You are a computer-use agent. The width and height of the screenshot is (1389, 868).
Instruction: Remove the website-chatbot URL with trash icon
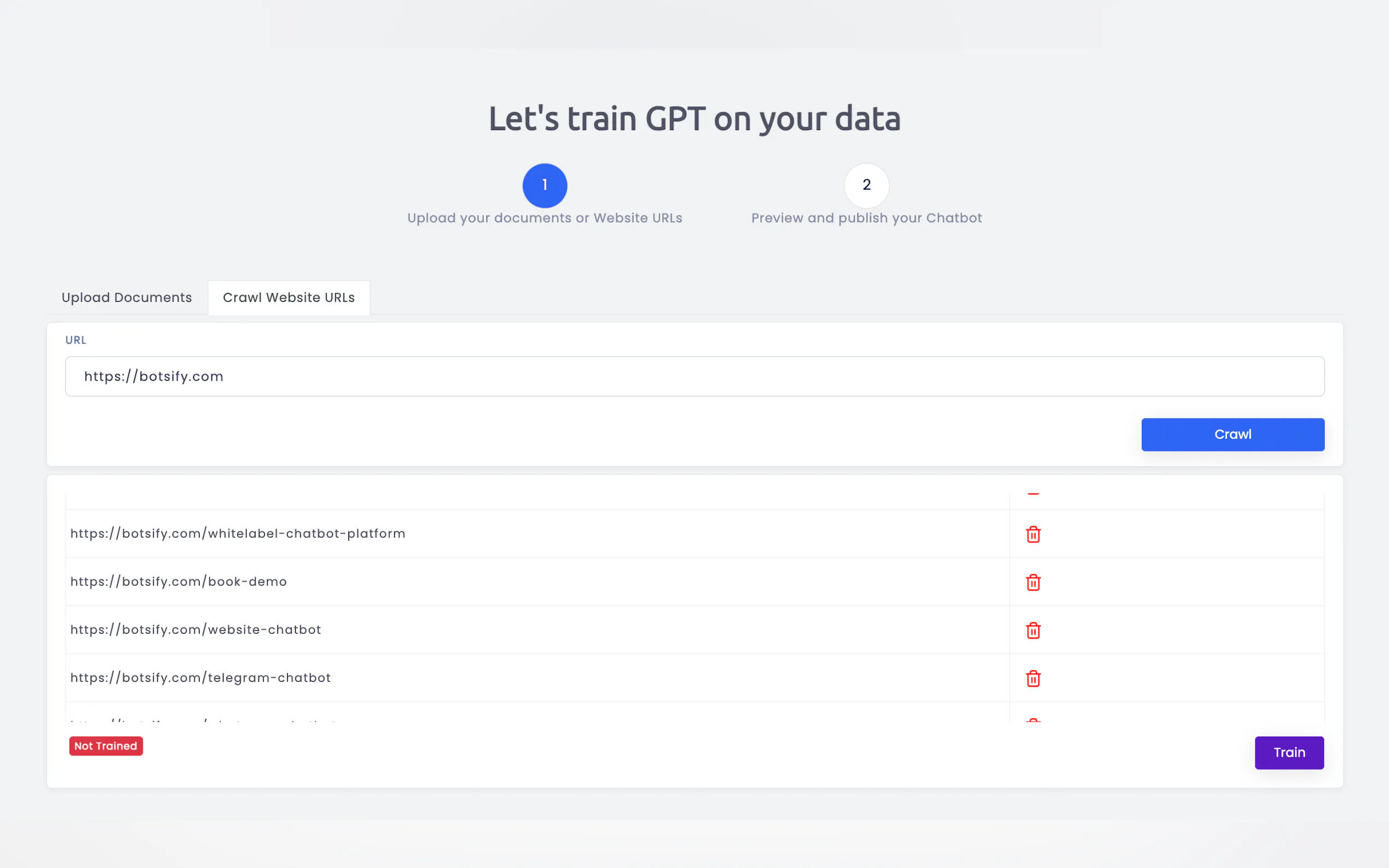tap(1033, 630)
